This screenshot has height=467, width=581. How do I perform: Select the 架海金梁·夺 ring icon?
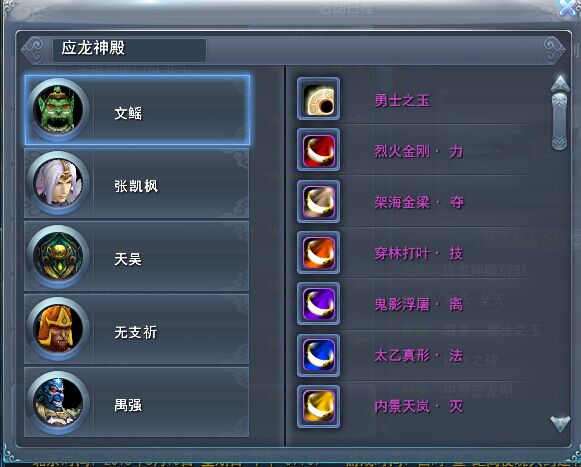(318, 201)
